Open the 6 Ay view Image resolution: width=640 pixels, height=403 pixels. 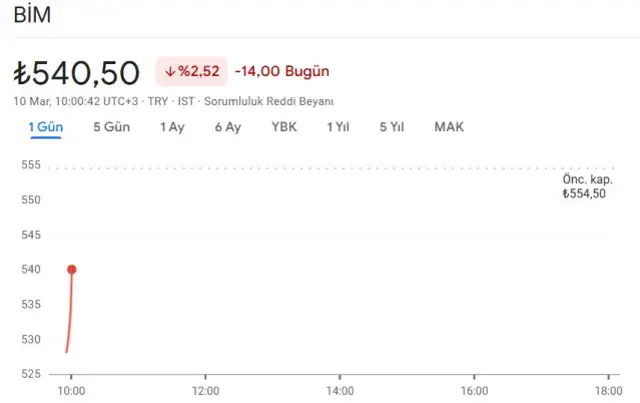(227, 127)
